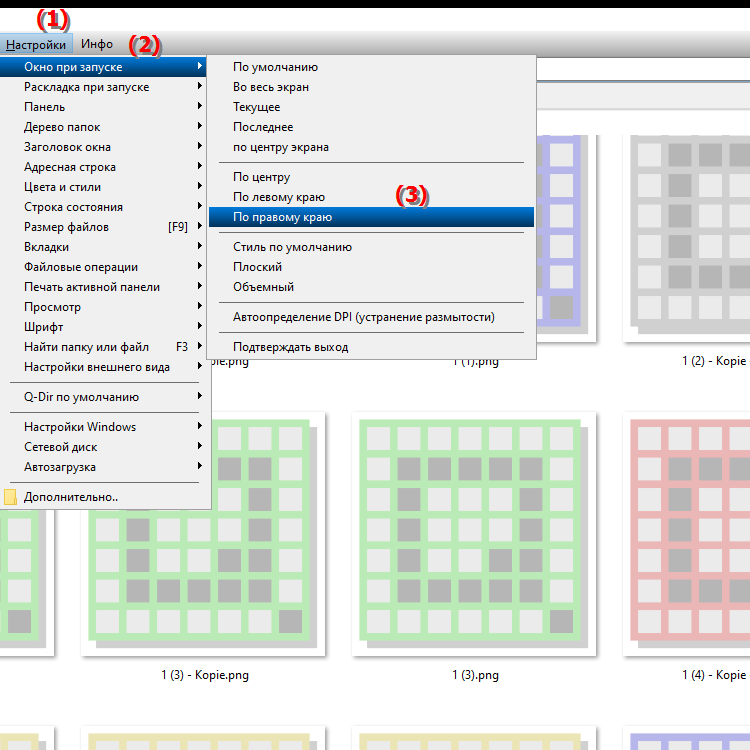Select the Плоский style option
This screenshot has width=750, height=750.
coord(371,267)
